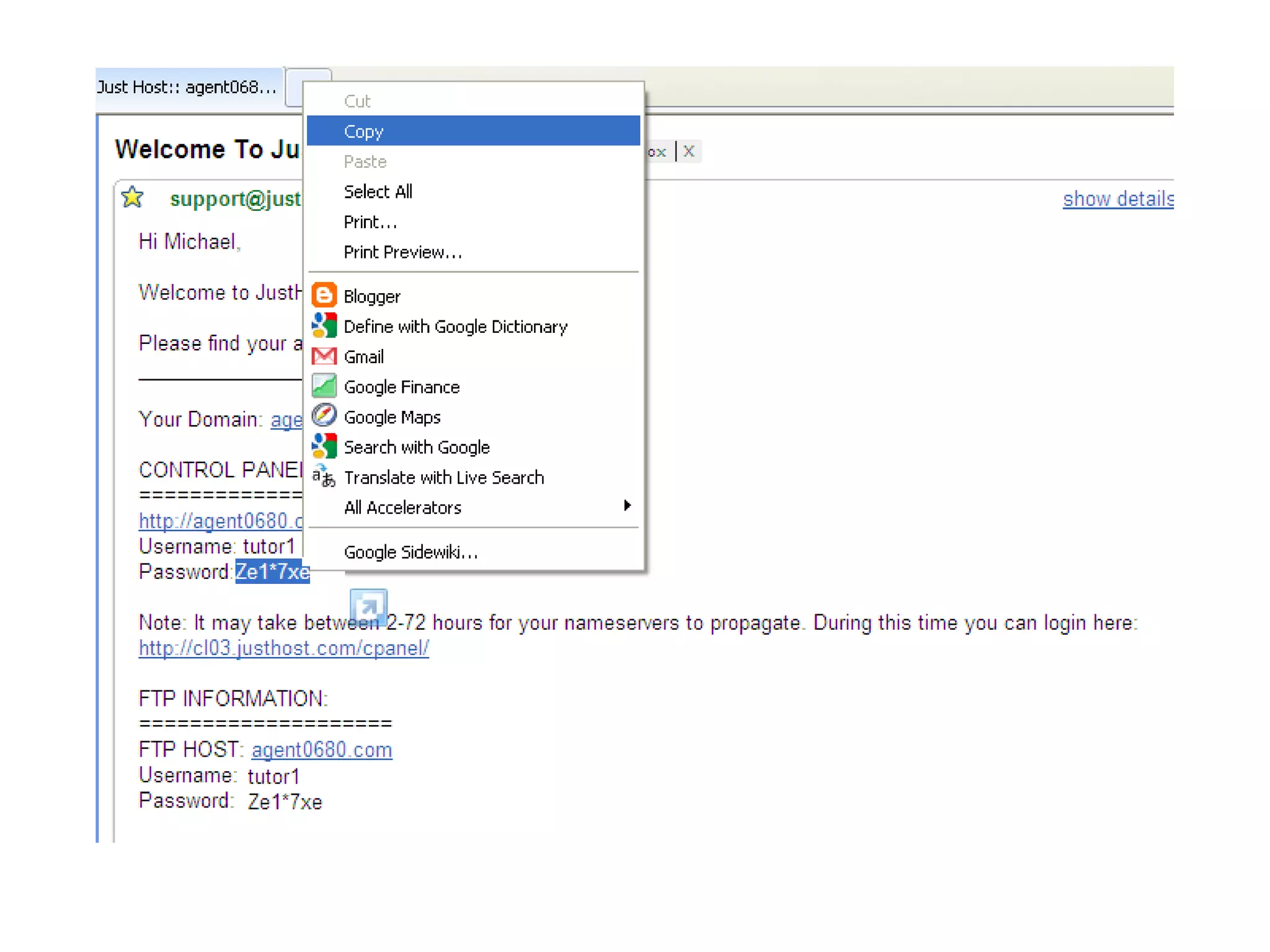Click the Blogger accelerator icon
The height and width of the screenshot is (952, 1270).
coord(324,296)
